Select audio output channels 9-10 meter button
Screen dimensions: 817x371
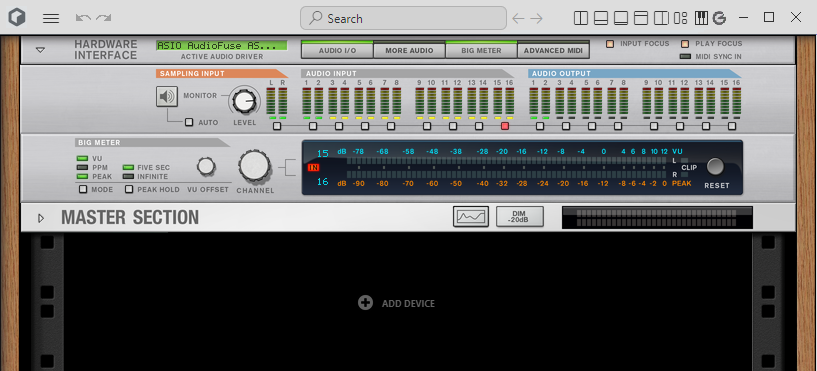click(x=654, y=126)
